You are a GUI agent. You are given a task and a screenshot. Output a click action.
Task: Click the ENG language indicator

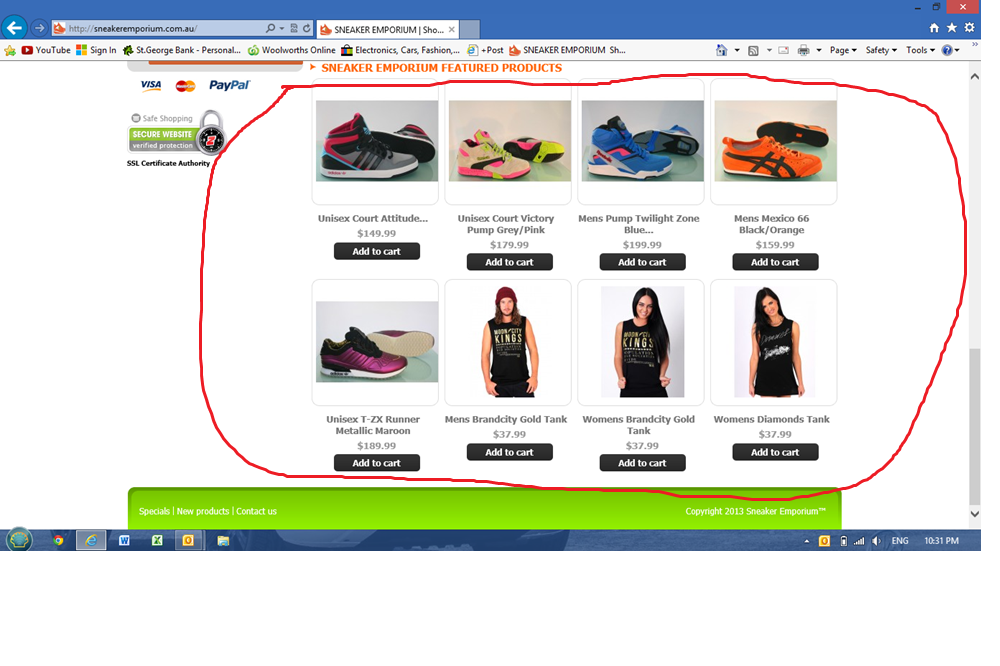click(x=900, y=541)
